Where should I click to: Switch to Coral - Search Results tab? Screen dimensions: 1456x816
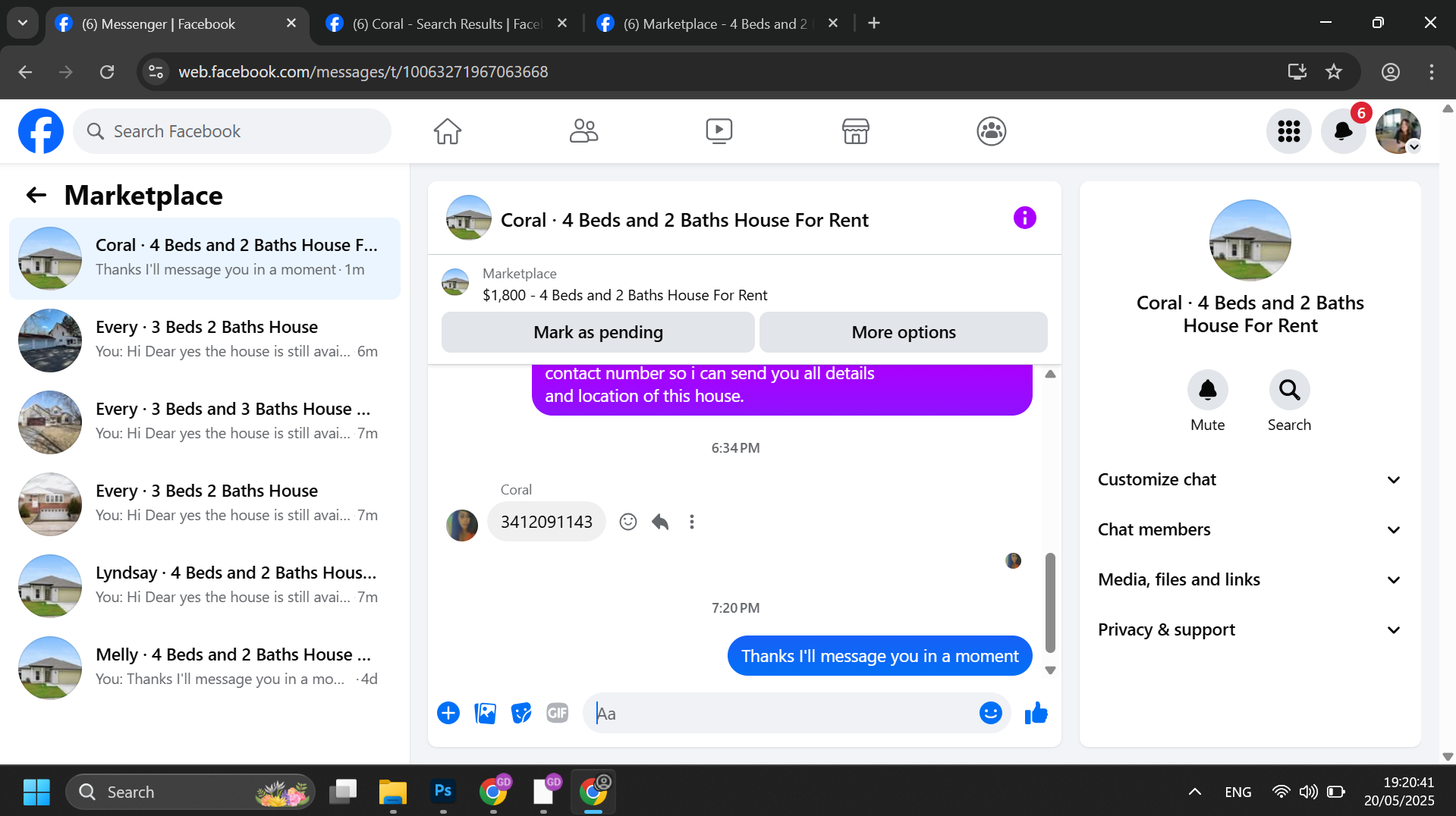[x=448, y=24]
